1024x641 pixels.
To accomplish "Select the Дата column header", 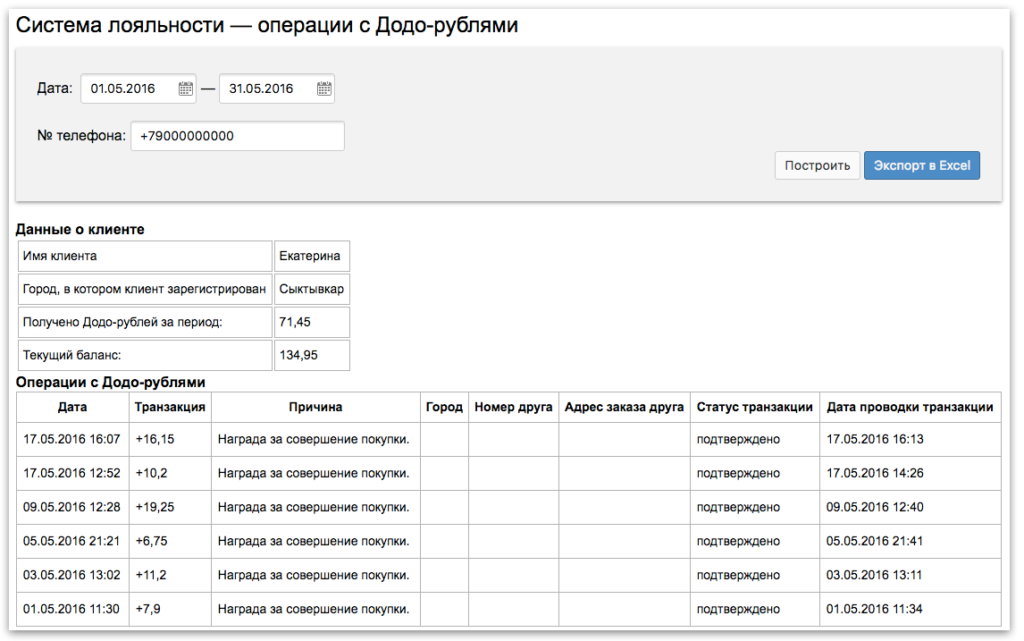I will click(72, 407).
